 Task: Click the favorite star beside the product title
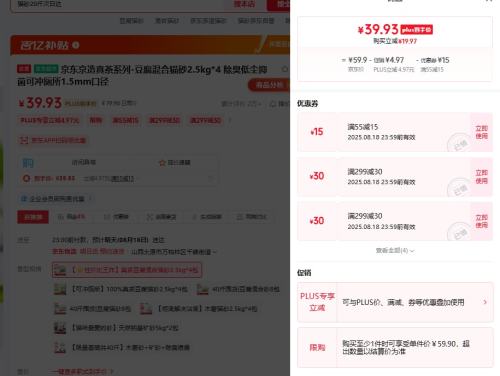pyautogui.click(x=285, y=69)
